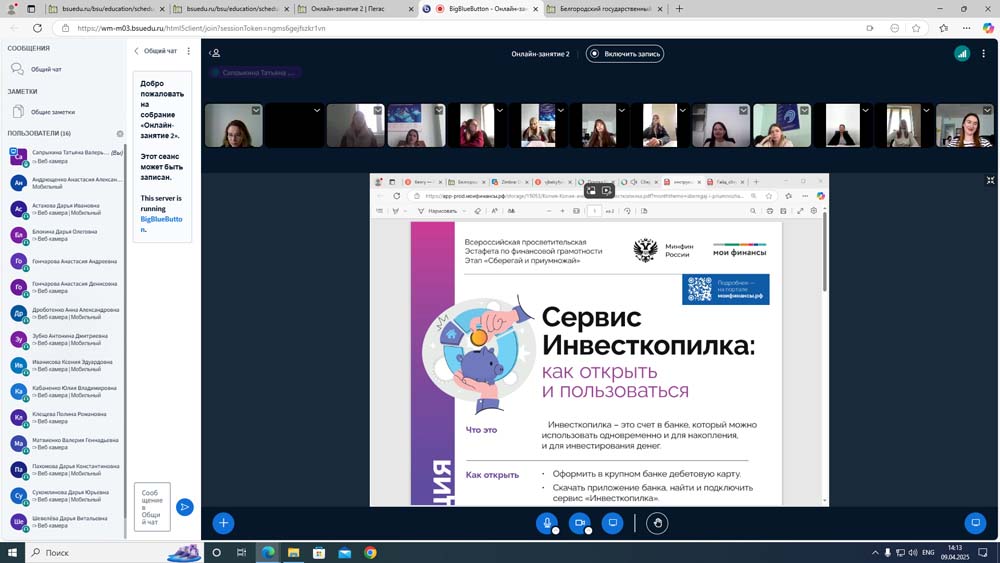Reload the page in browser
Viewport: 1000px width, 563px height.
[x=38, y=28]
